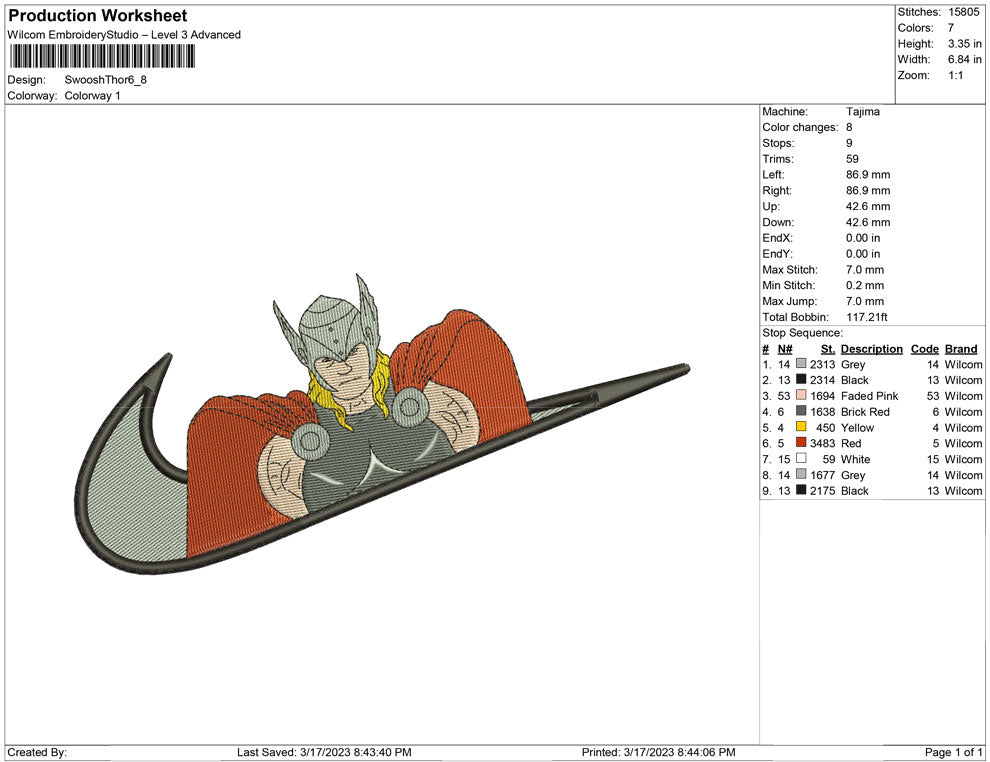Click the 'Color changes:' label
This screenshot has width=990, height=762.
point(800,128)
